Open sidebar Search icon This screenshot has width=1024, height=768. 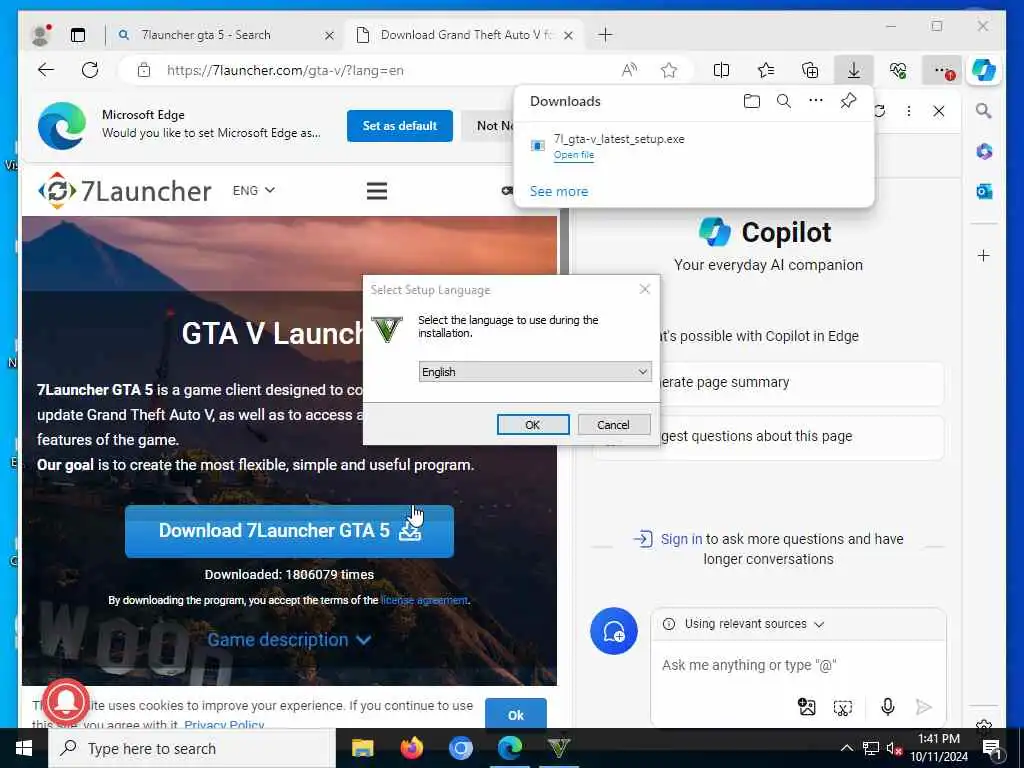(984, 111)
